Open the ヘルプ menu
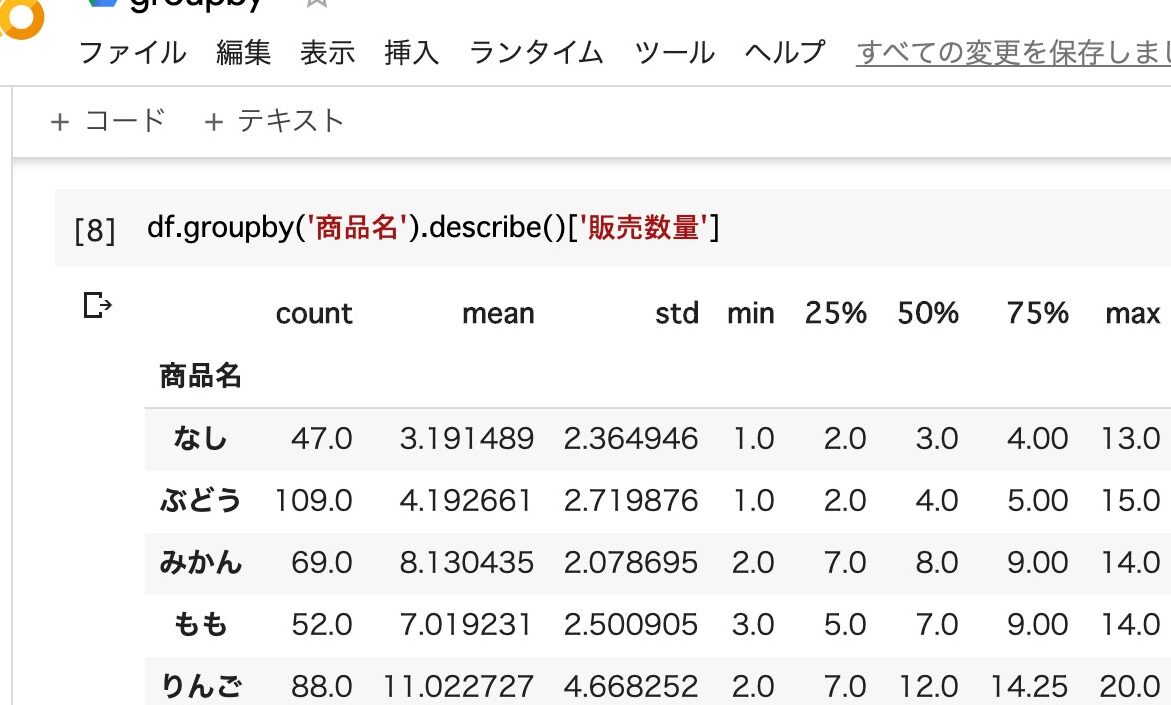This screenshot has width=1171, height=705. (784, 53)
